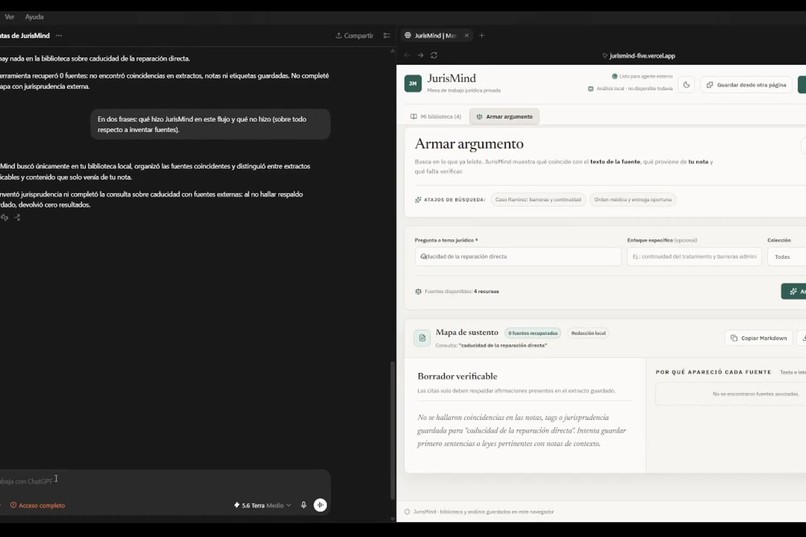Reload the JurisMind page

pos(434,55)
